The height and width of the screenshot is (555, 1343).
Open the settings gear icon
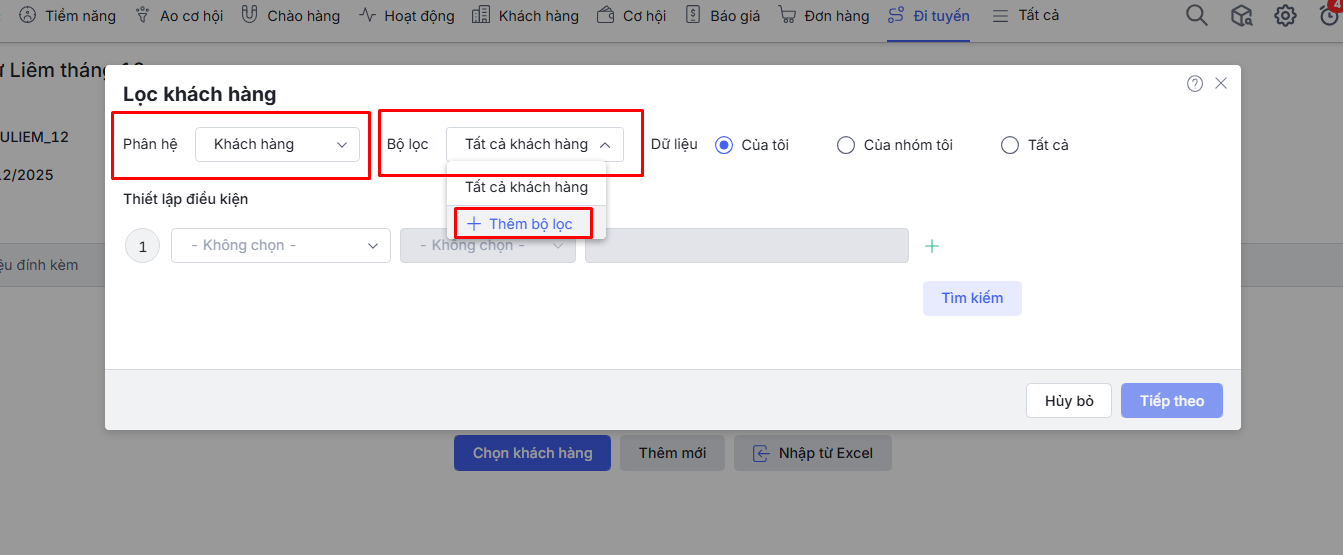1285,16
